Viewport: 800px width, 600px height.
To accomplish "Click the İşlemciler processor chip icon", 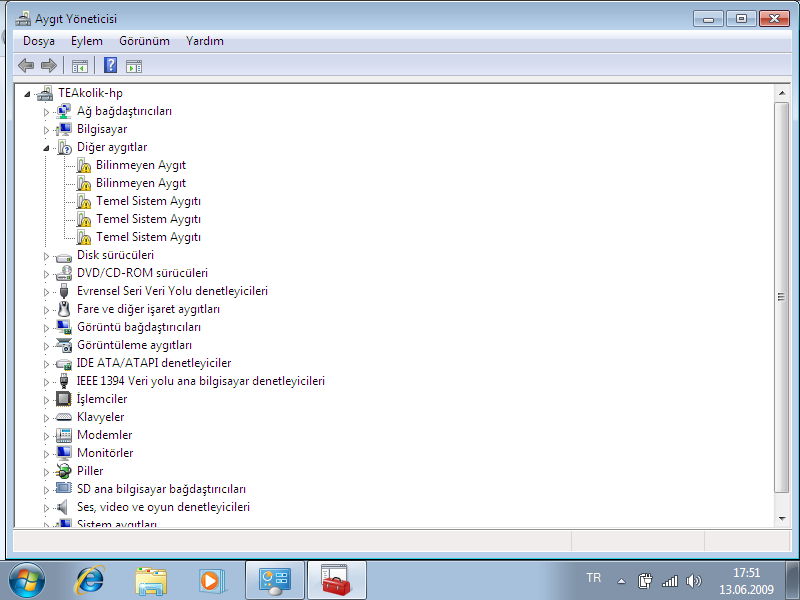I will tap(64, 399).
